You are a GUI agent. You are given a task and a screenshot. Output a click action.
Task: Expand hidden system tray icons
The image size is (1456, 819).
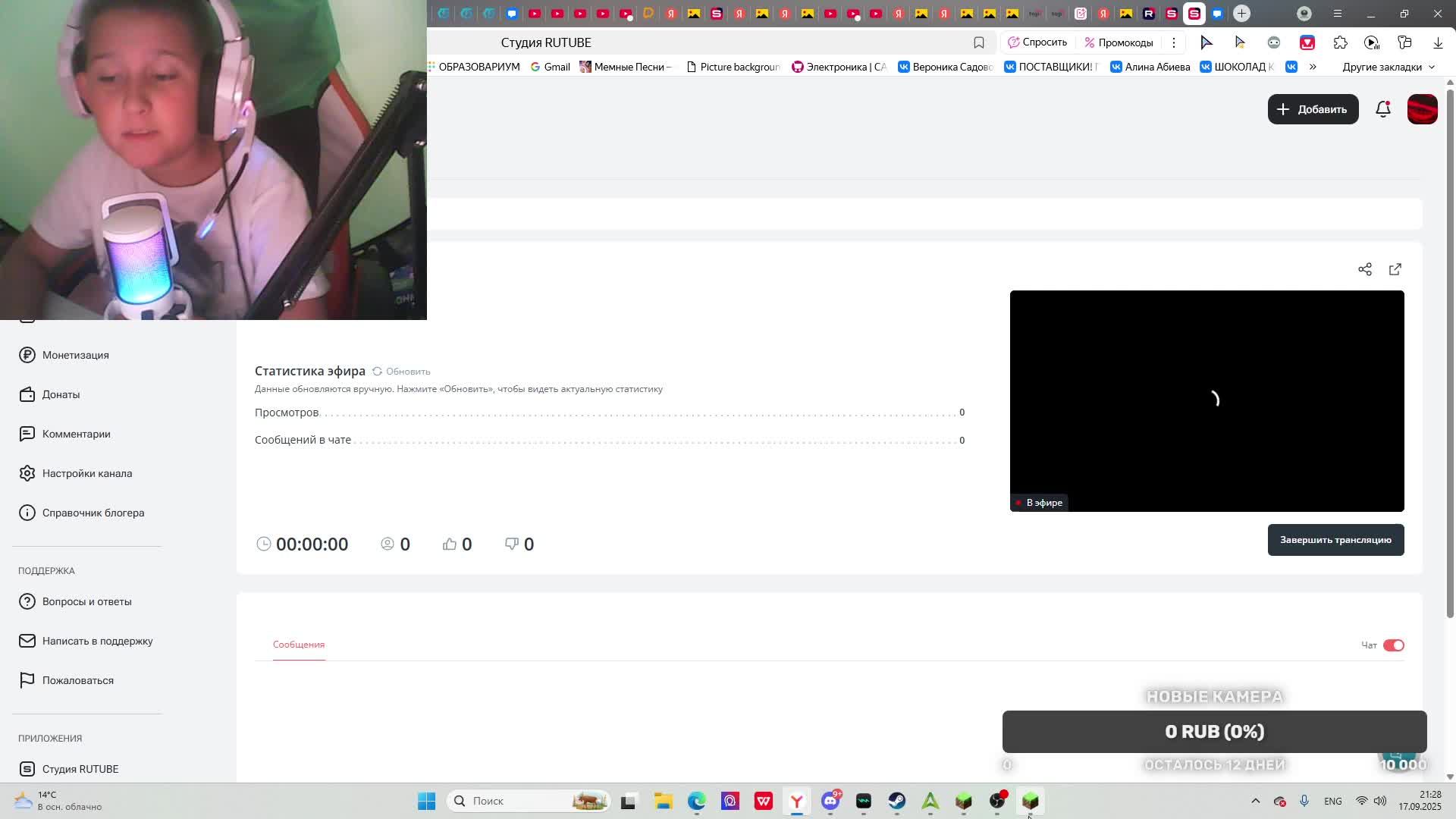tap(1255, 801)
